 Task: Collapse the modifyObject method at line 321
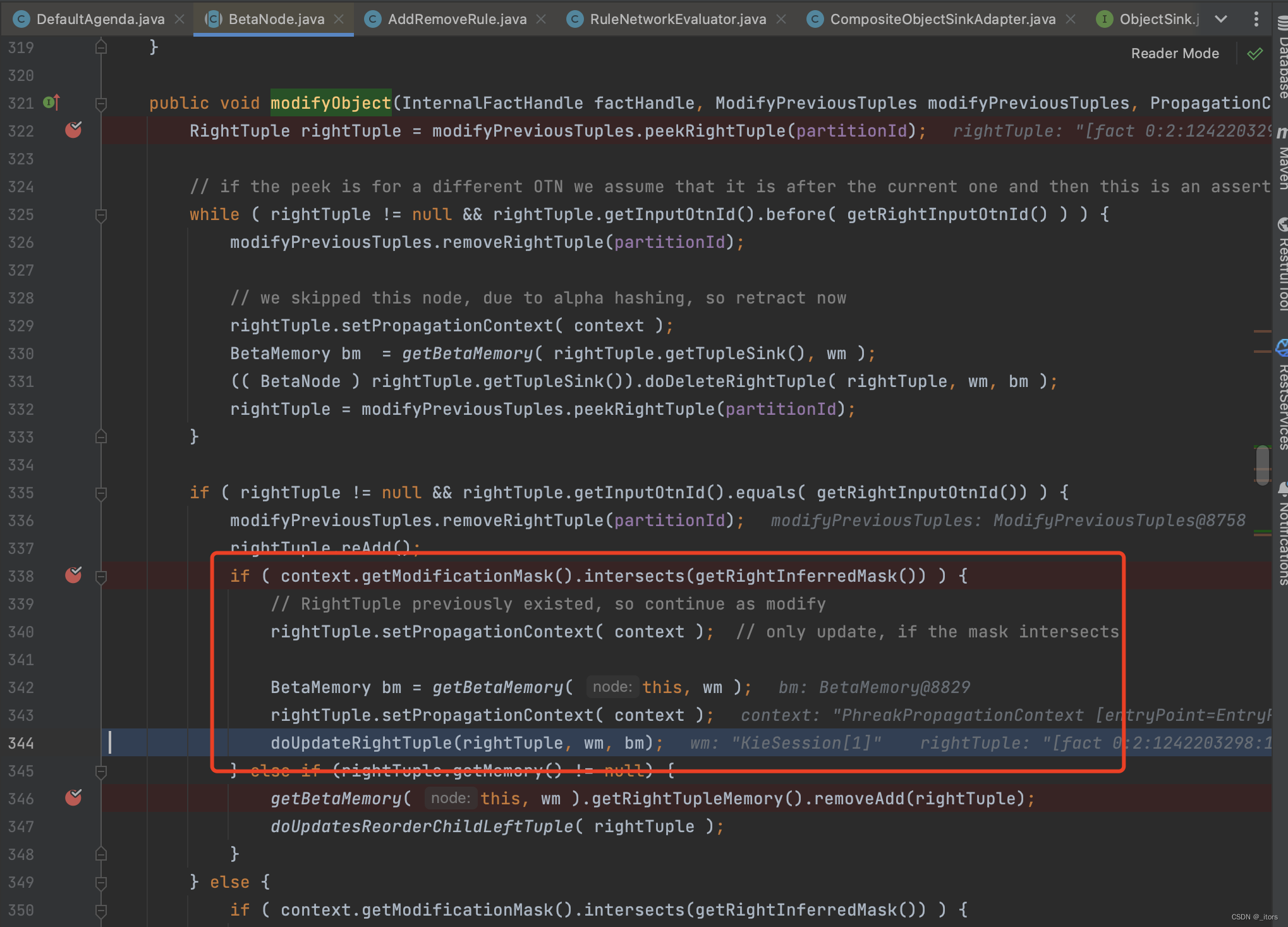click(101, 103)
